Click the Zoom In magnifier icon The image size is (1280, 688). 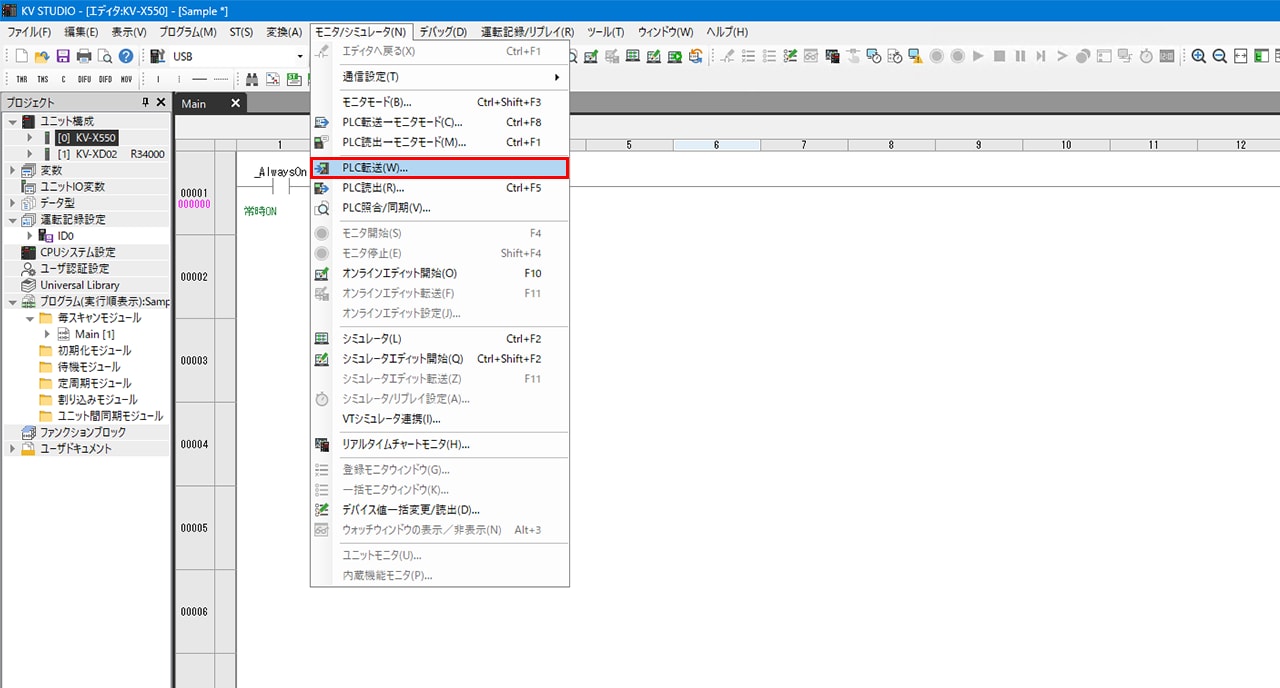click(x=1198, y=57)
